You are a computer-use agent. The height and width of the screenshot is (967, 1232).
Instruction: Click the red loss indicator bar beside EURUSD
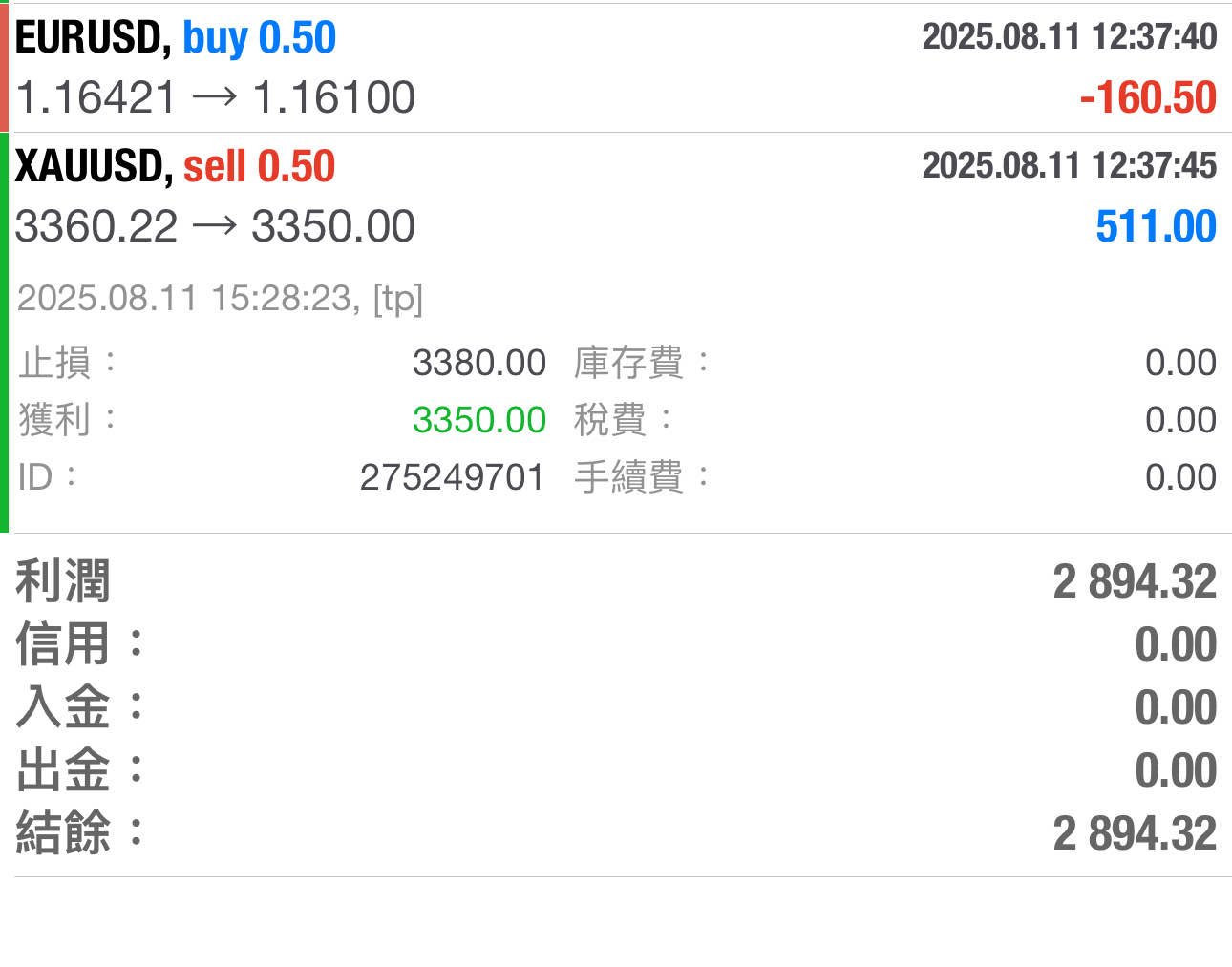4,67
